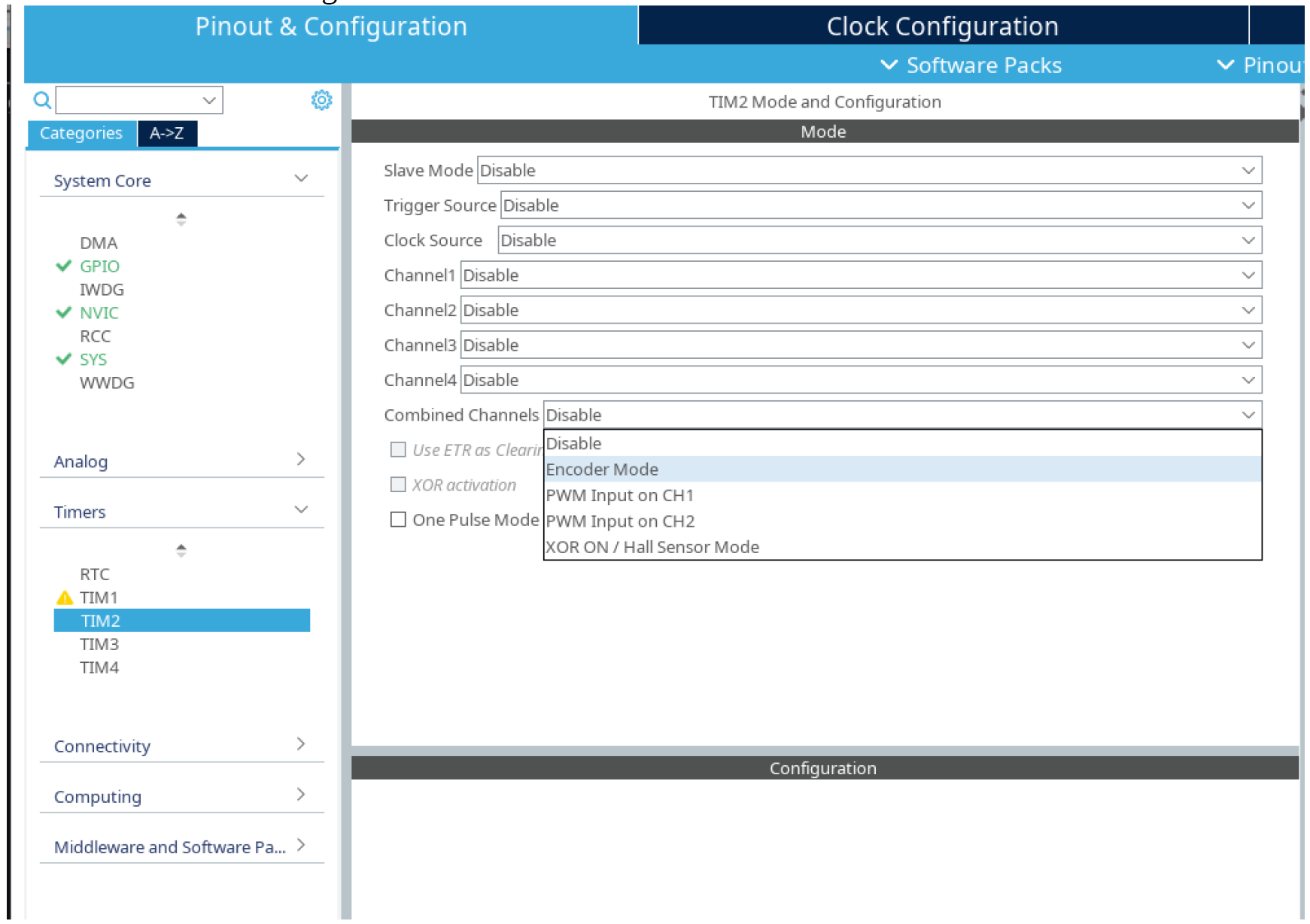Click the search magnifier icon
The height and width of the screenshot is (924, 1310).
coord(42,100)
